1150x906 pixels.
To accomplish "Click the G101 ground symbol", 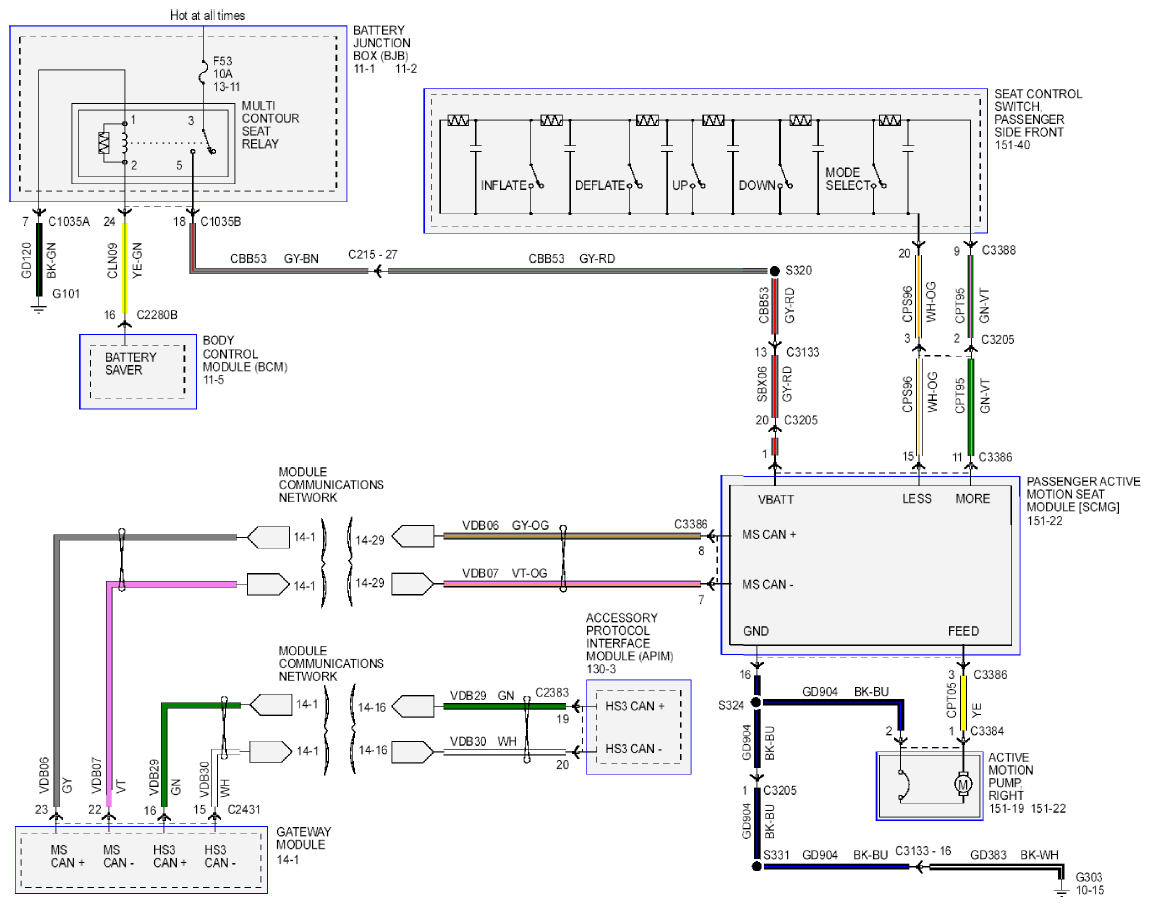I will click(x=39, y=306).
